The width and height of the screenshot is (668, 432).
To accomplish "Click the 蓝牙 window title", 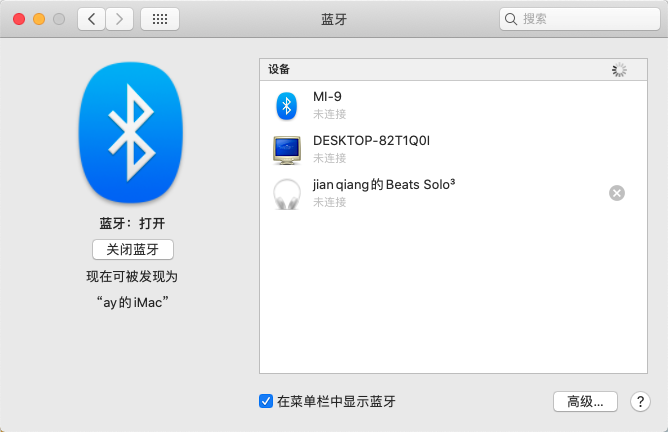I will [x=334, y=19].
